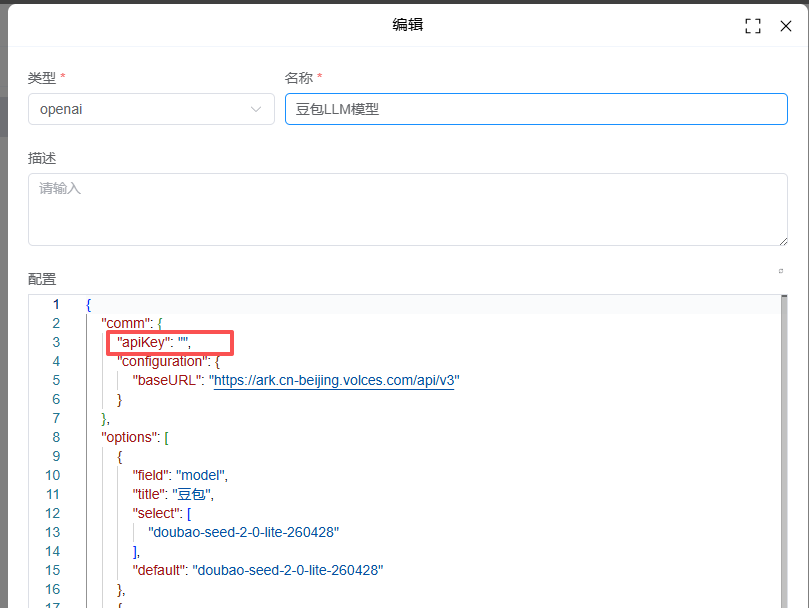Open the baseURL link in the config
Image resolution: width=809 pixels, height=608 pixels.
[x=334, y=380]
